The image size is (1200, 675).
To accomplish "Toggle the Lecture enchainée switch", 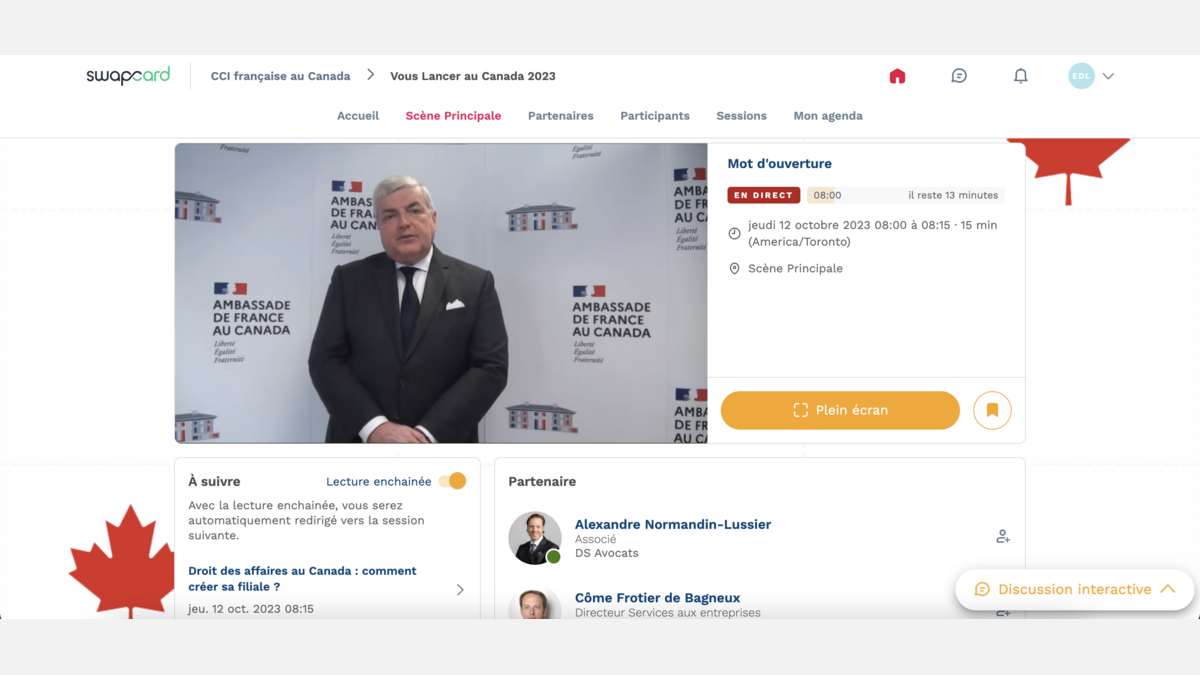I will click(x=452, y=481).
